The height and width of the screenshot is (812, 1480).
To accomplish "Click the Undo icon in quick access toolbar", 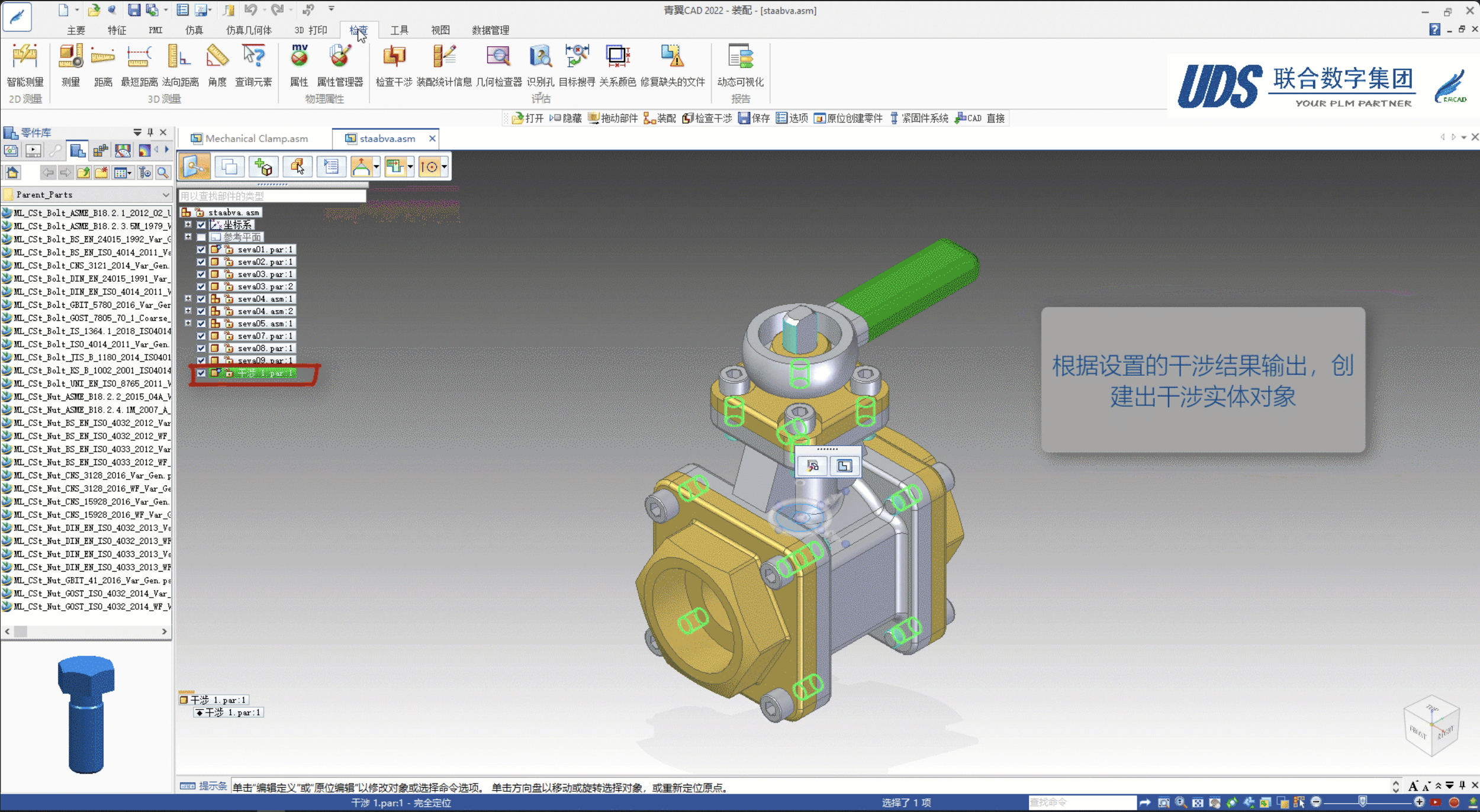I will point(250,10).
